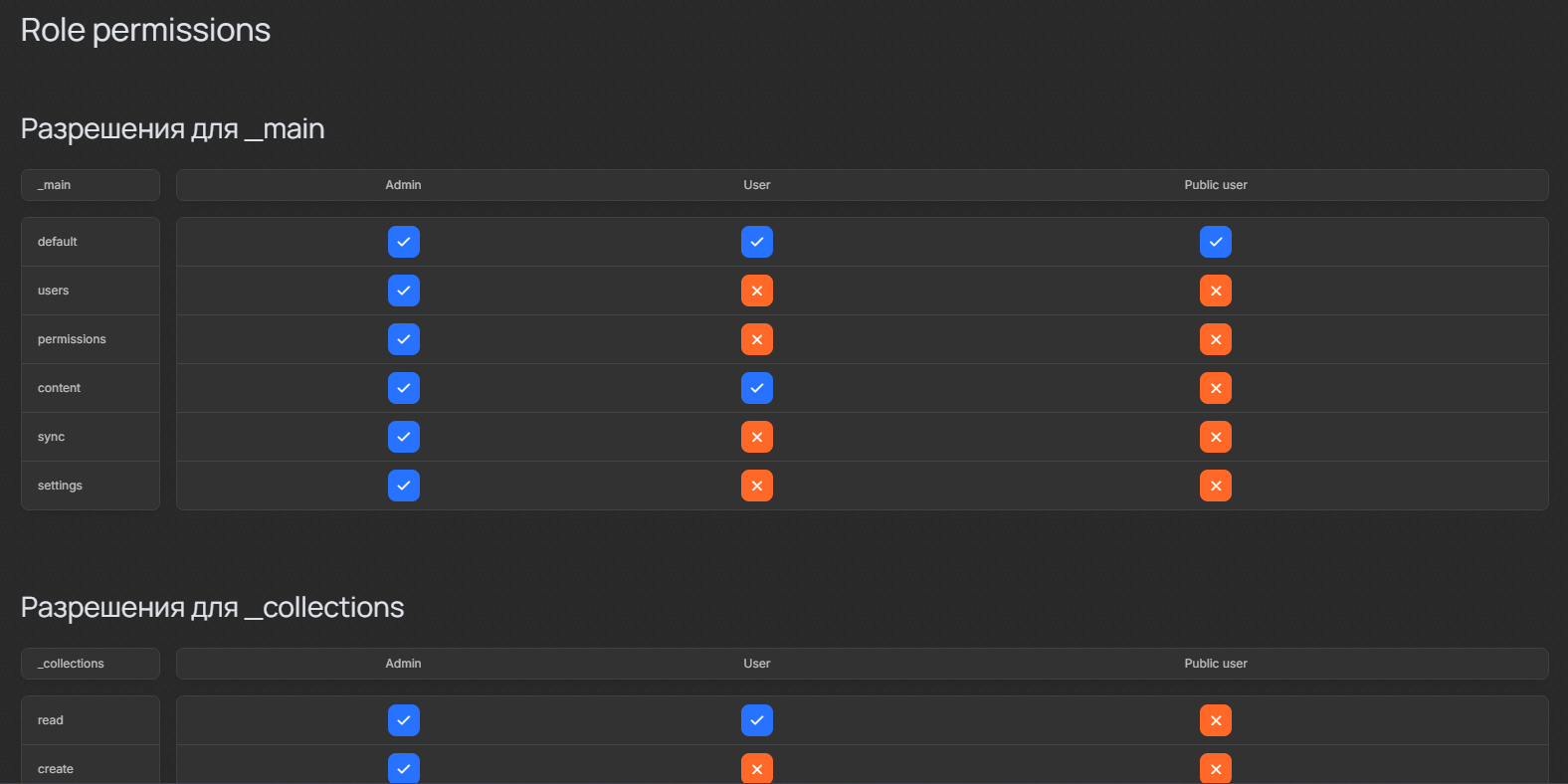Enable settings permission for Public user
The height and width of the screenshot is (784, 1568).
tap(1215, 486)
